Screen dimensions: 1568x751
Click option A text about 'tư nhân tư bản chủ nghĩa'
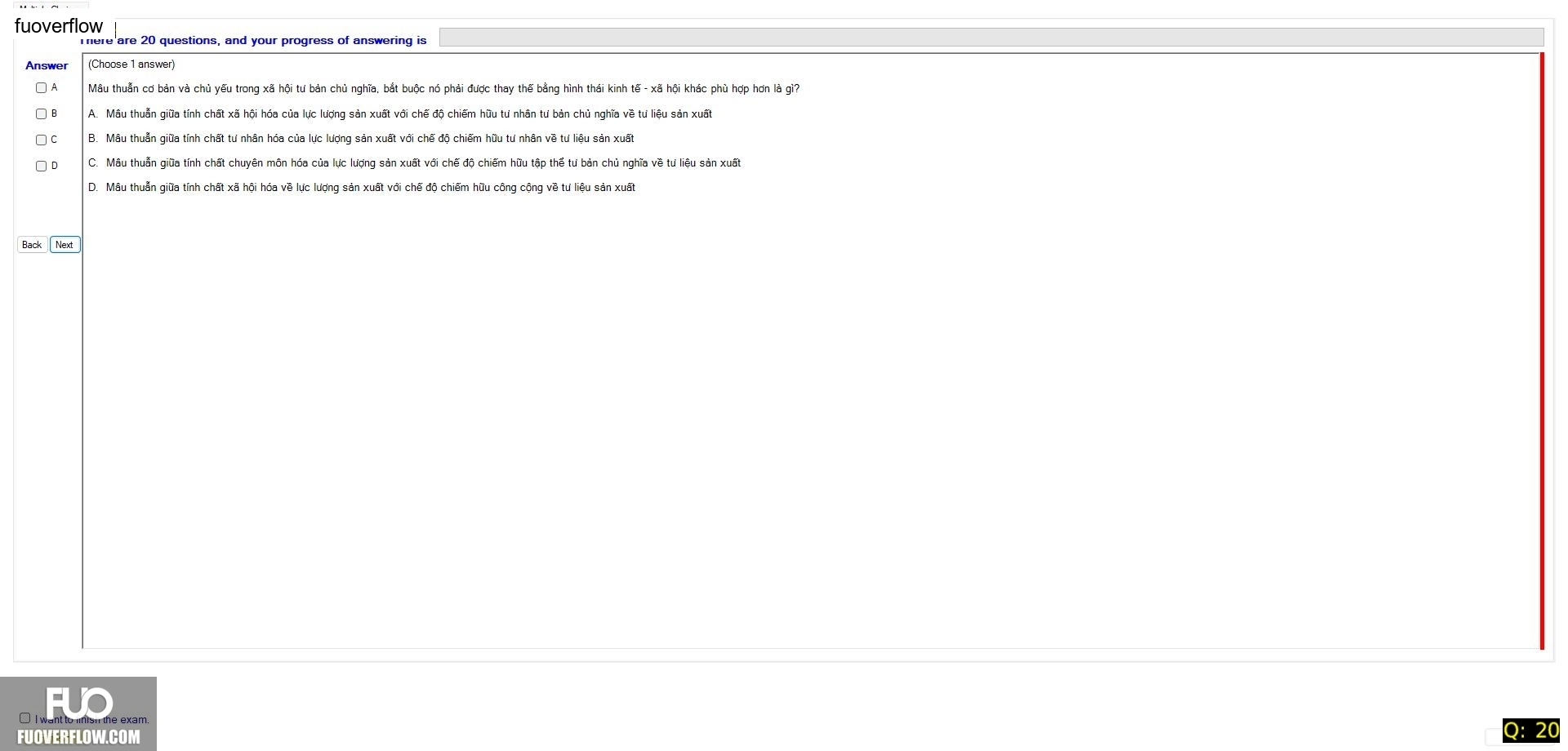click(x=400, y=114)
